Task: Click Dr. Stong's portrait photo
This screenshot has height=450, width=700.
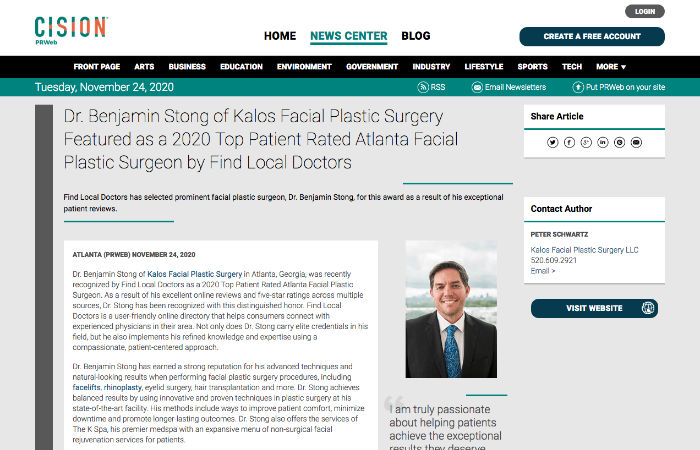Action: pos(451,309)
